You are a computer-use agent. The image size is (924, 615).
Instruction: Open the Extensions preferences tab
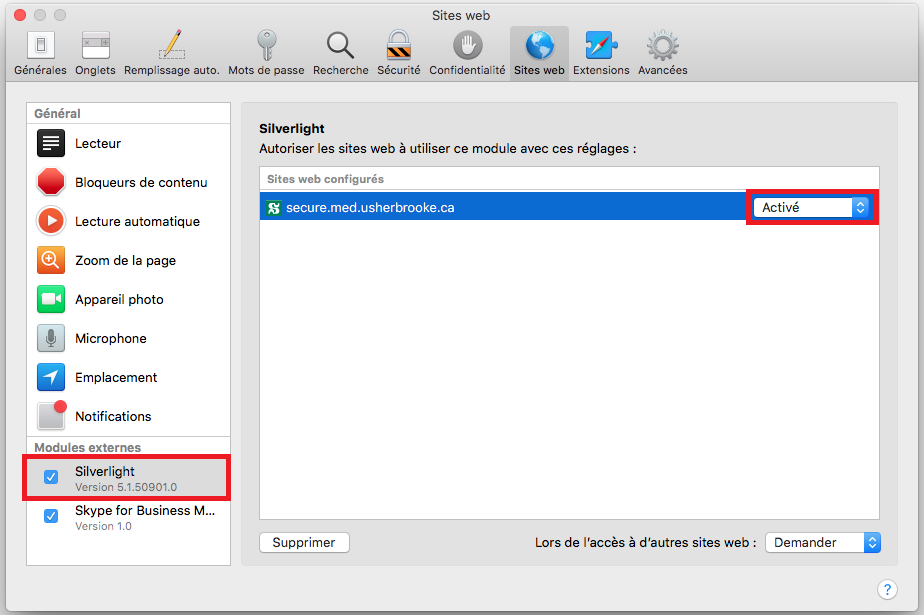[x=601, y=52]
